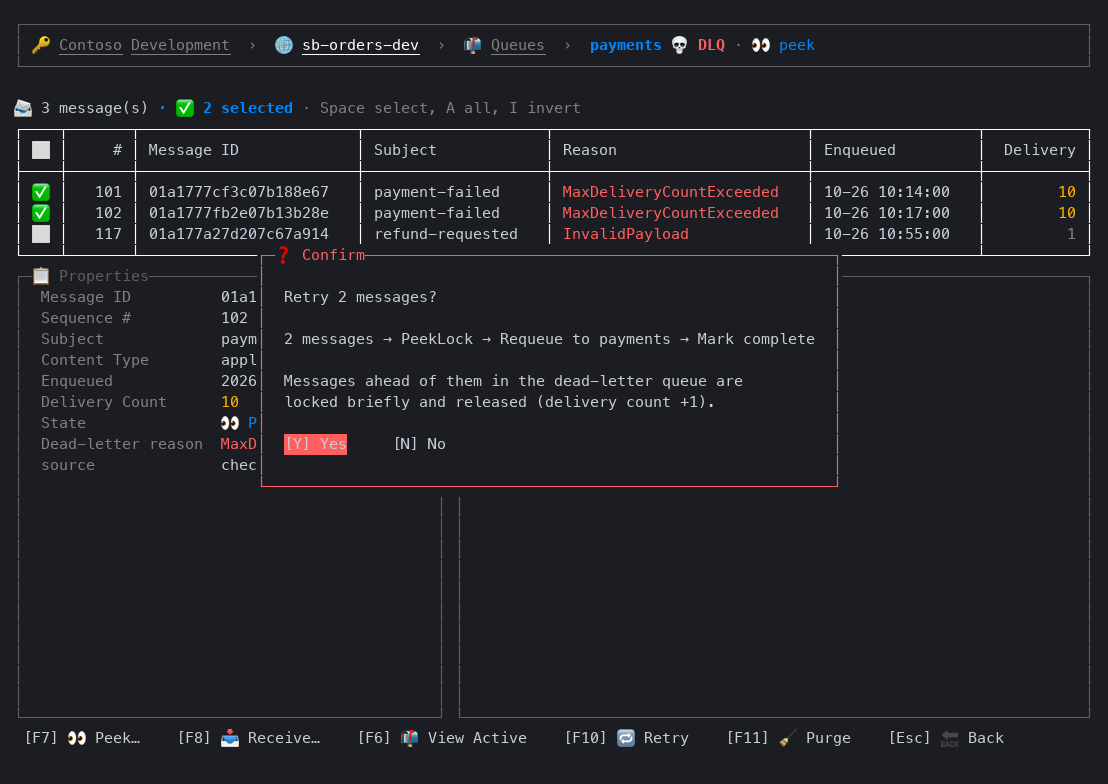Click the eyes icon in State property row
The image size is (1108, 784).
tap(230, 423)
